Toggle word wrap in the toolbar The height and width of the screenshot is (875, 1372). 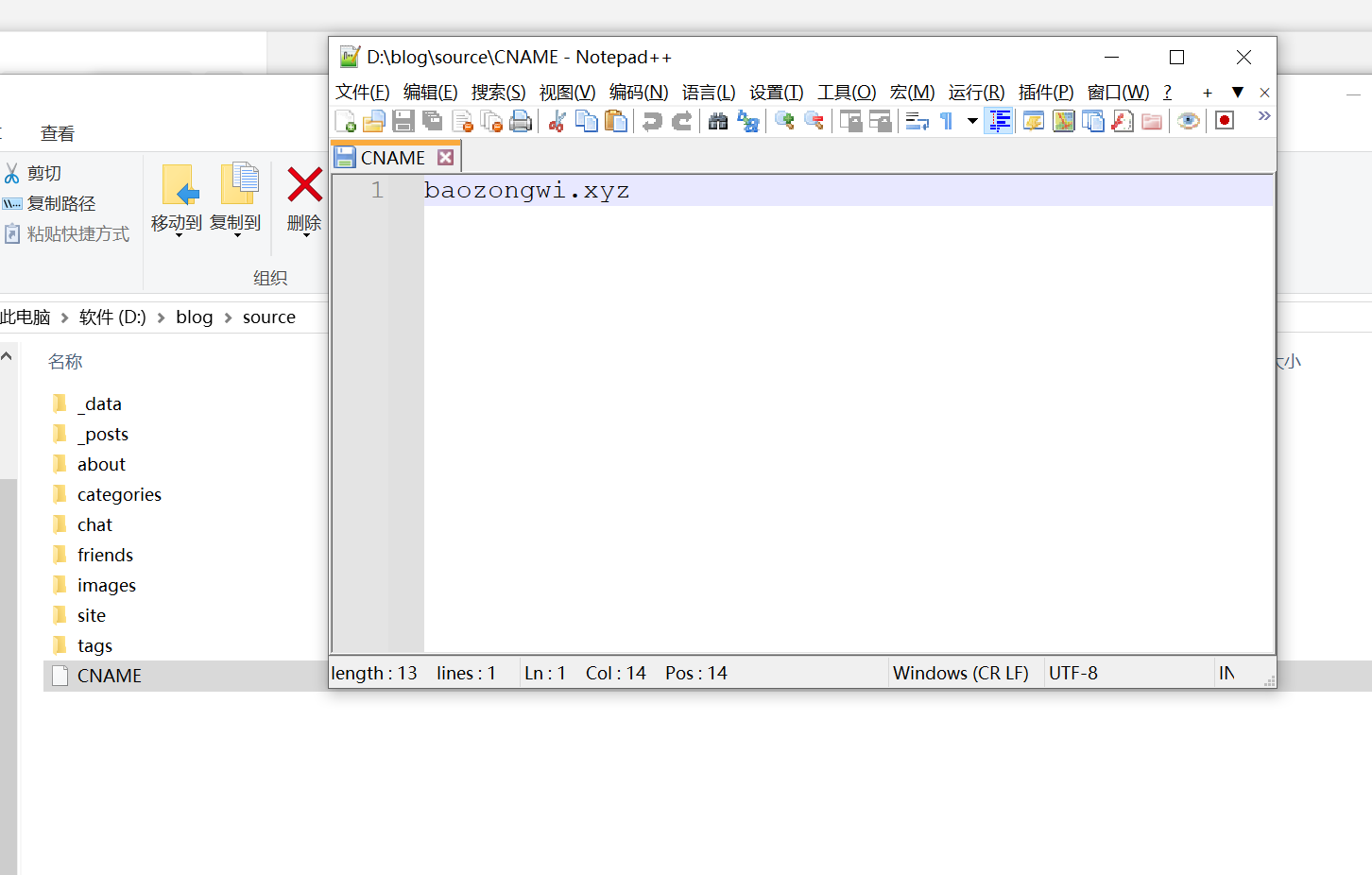coord(917,121)
